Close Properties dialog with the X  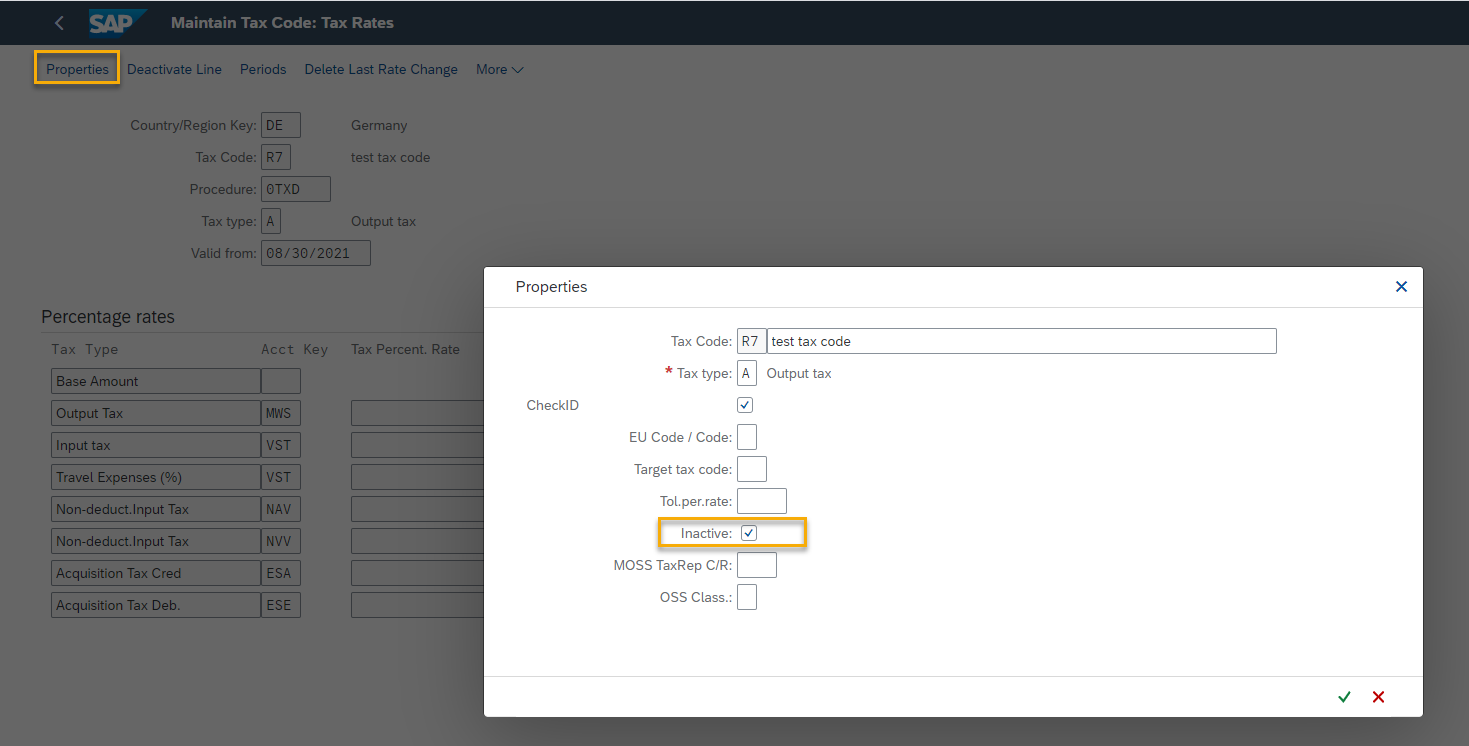(x=1401, y=286)
